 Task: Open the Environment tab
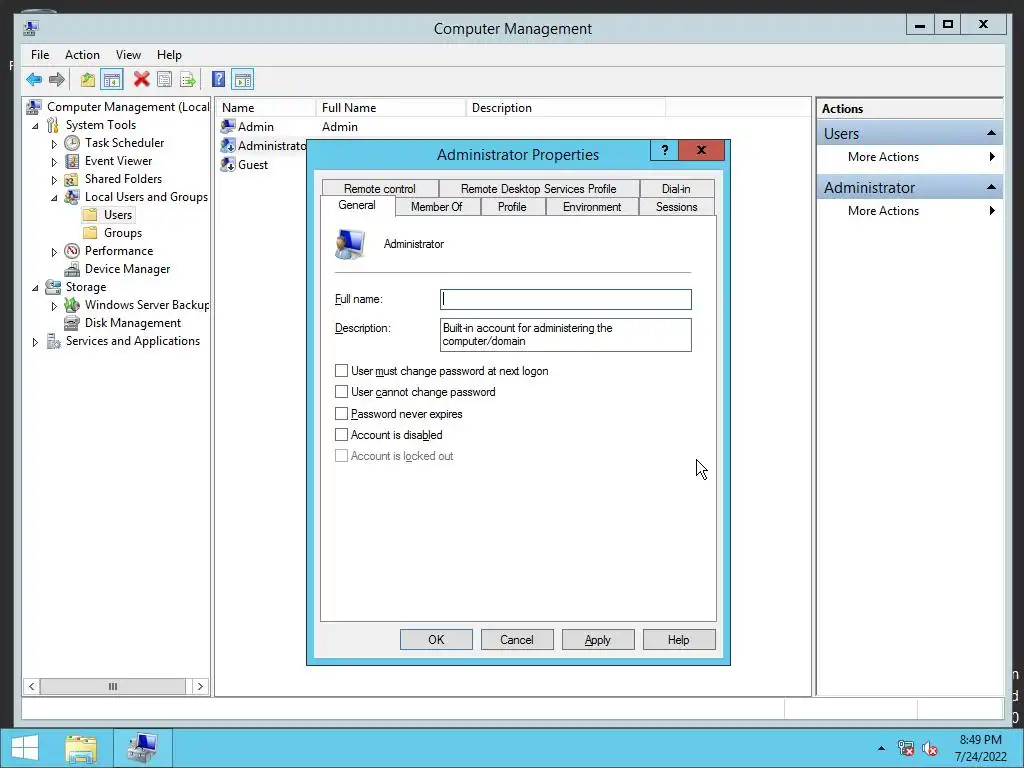592,207
